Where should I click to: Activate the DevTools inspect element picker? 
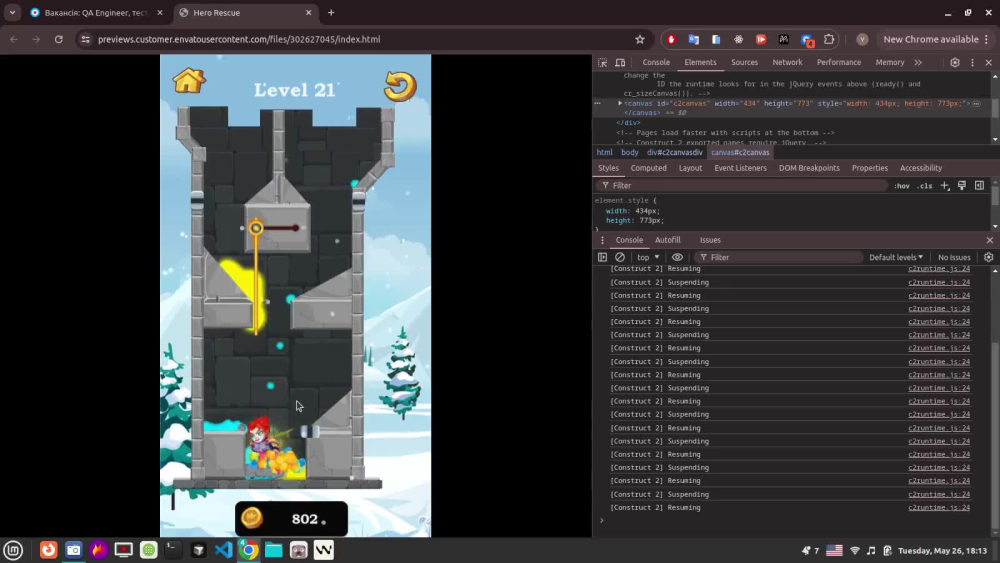pos(603,62)
